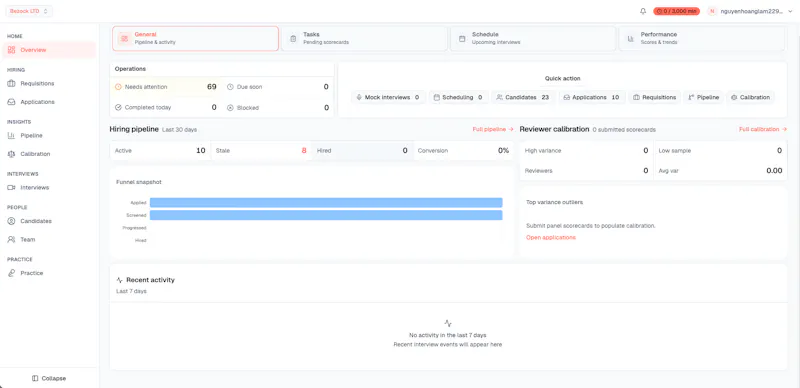
Task: Click the Candidates sidebar person icon
Action: [11, 221]
